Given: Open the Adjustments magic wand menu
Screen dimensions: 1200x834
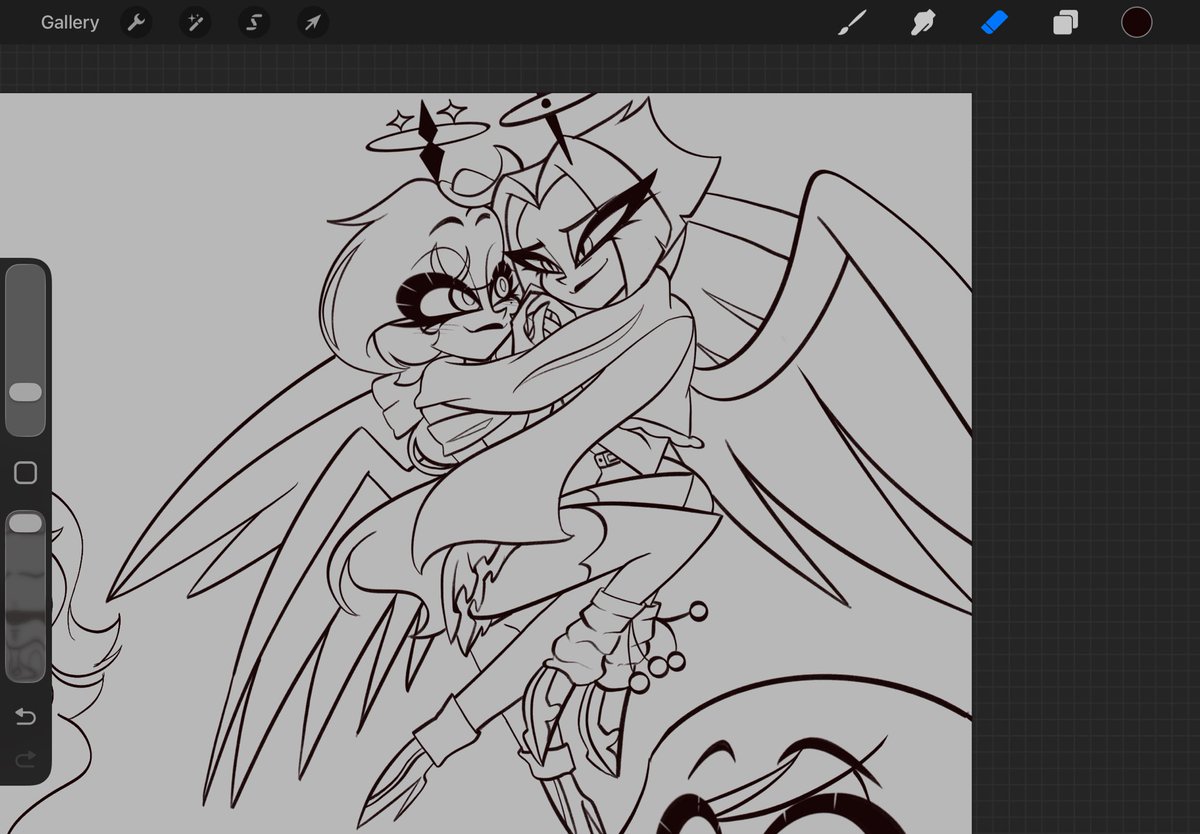Looking at the screenshot, I should 195,23.
